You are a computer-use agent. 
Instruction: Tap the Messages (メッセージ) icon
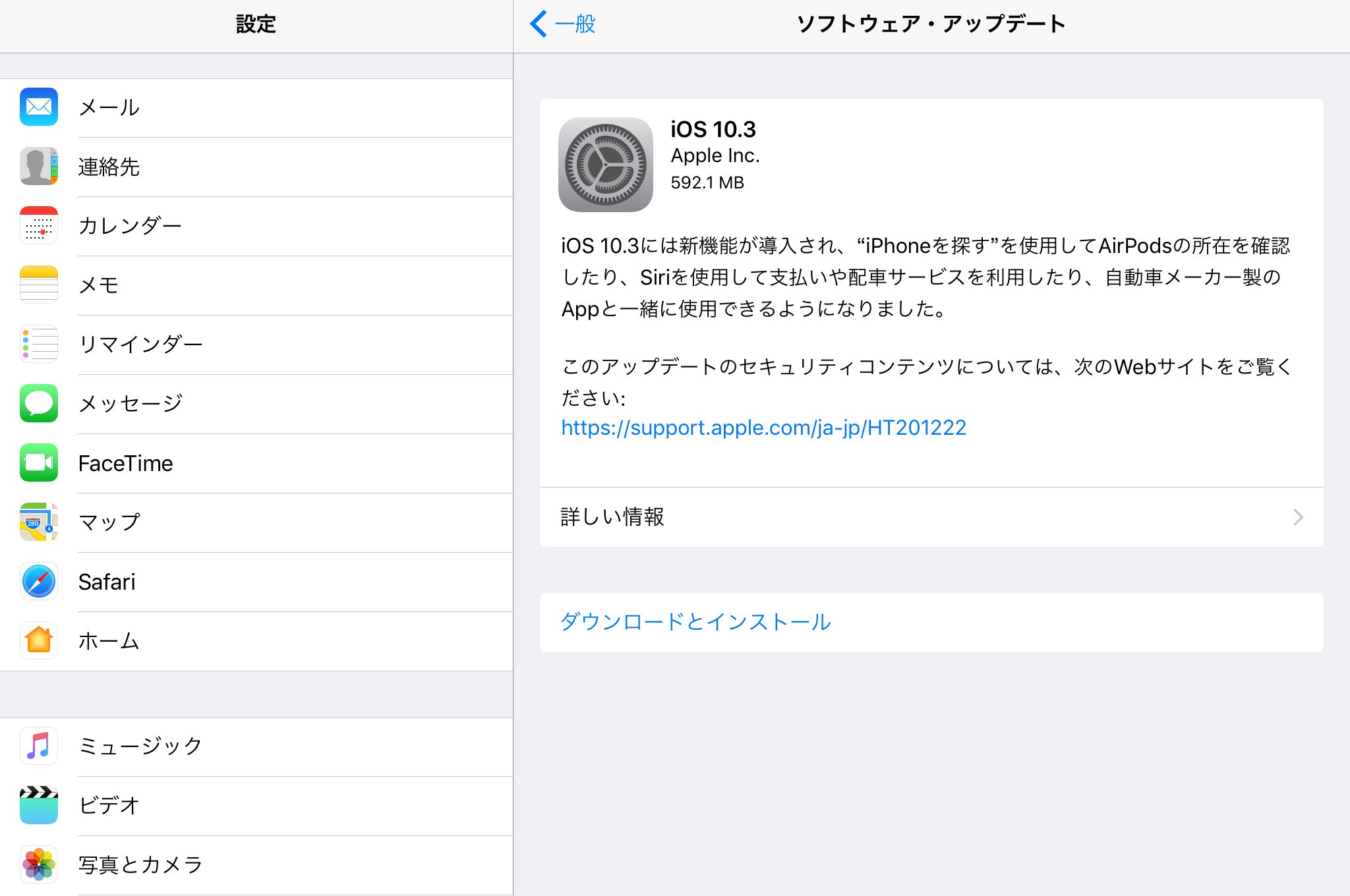[x=39, y=403]
